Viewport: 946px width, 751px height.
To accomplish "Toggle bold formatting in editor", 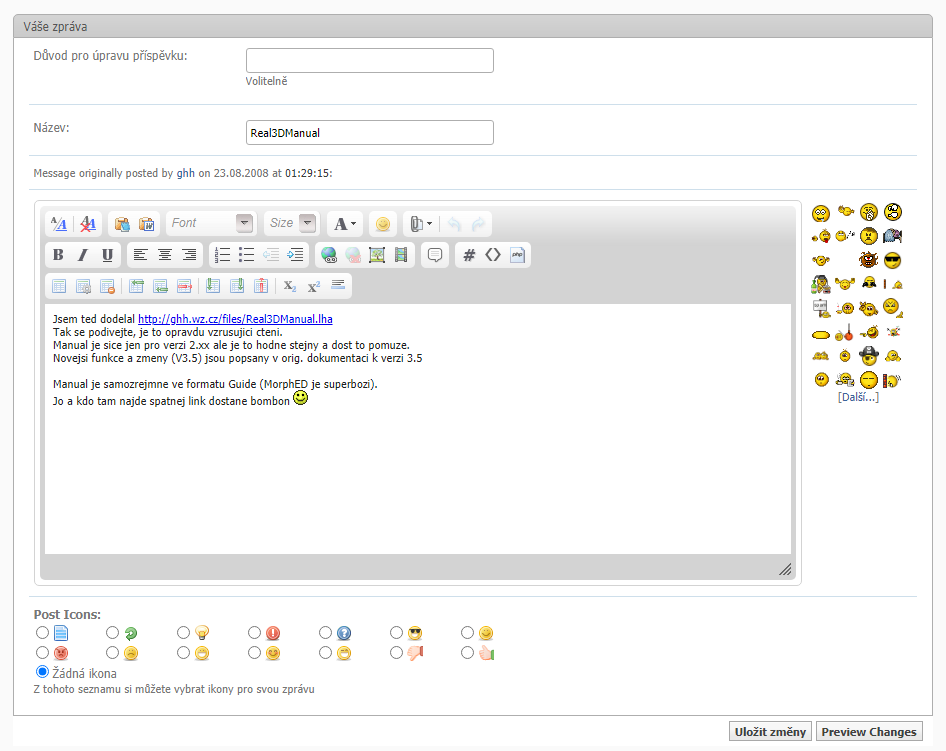I will coord(58,255).
